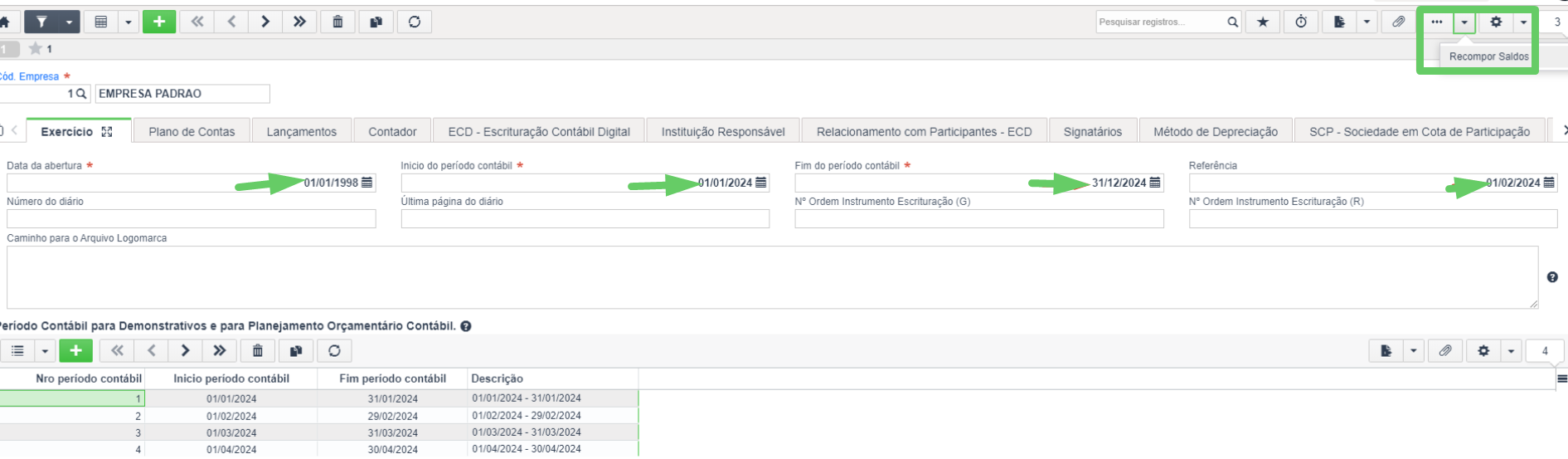Open calendar for Inicio do período contábil

click(761, 183)
